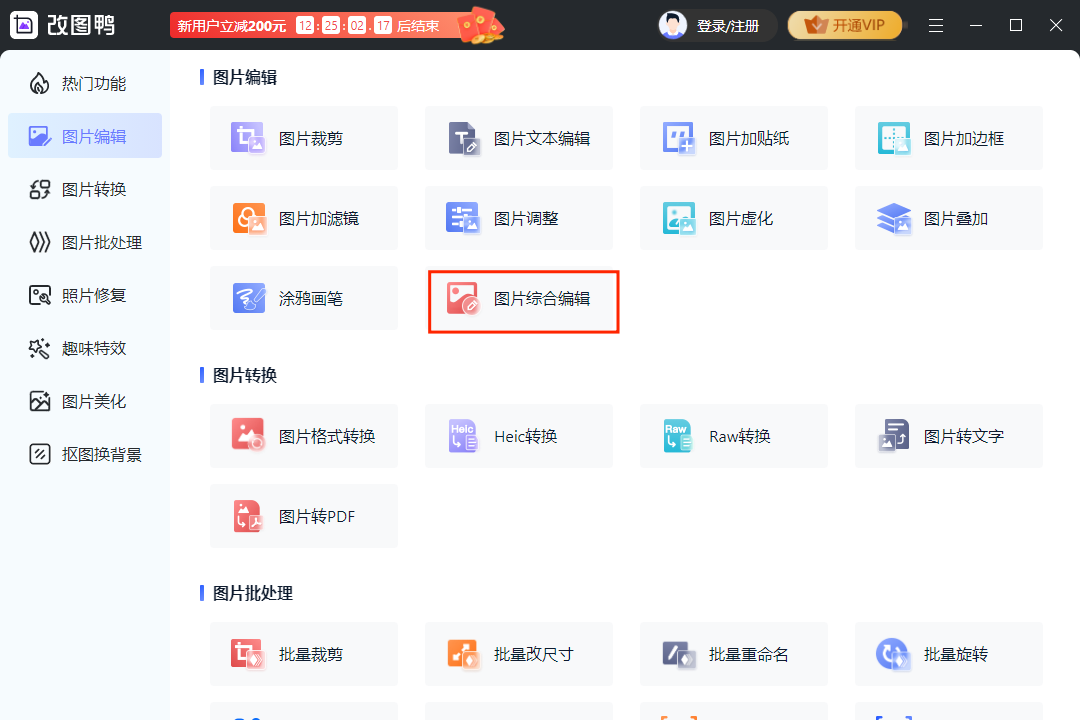Open the 批量重命名 batch rename tool
Screen dimensions: 1080x720
734,654
